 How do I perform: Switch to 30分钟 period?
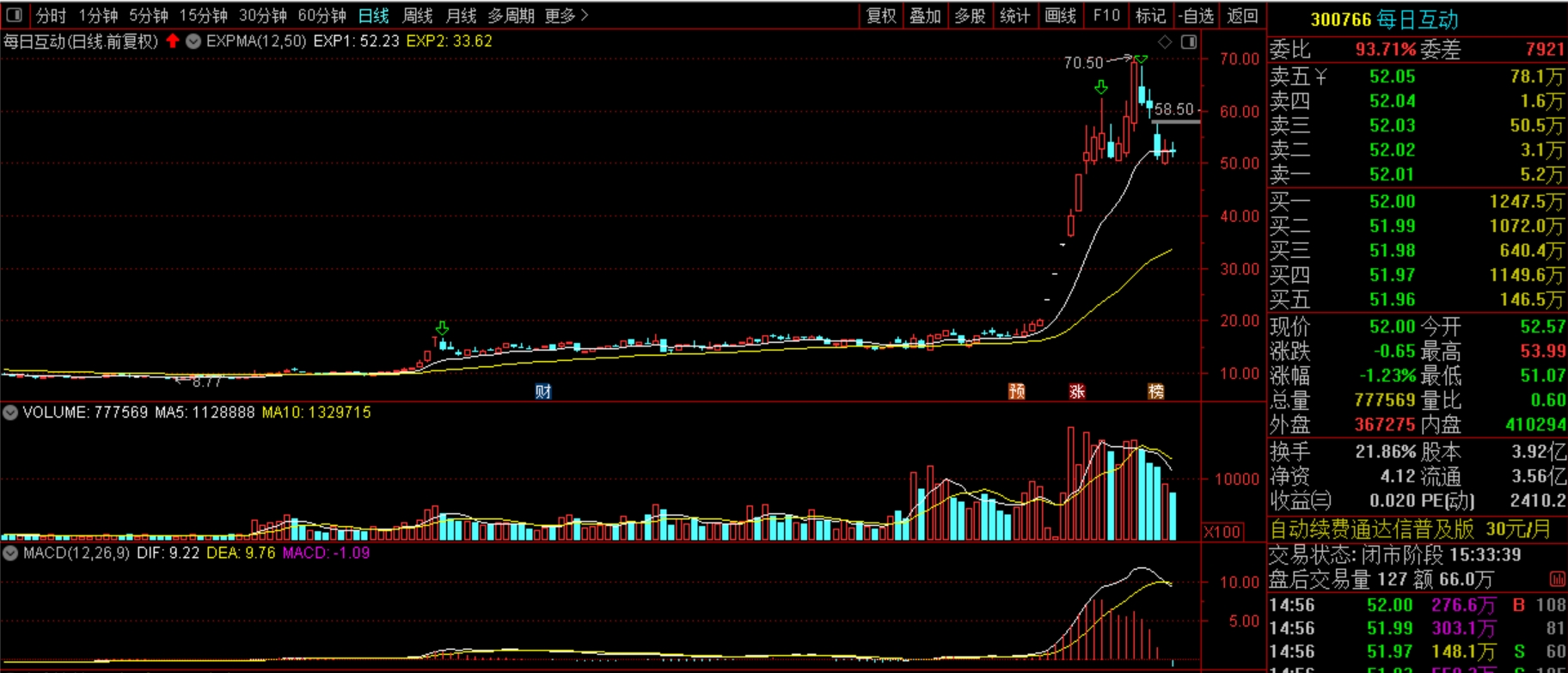click(263, 15)
